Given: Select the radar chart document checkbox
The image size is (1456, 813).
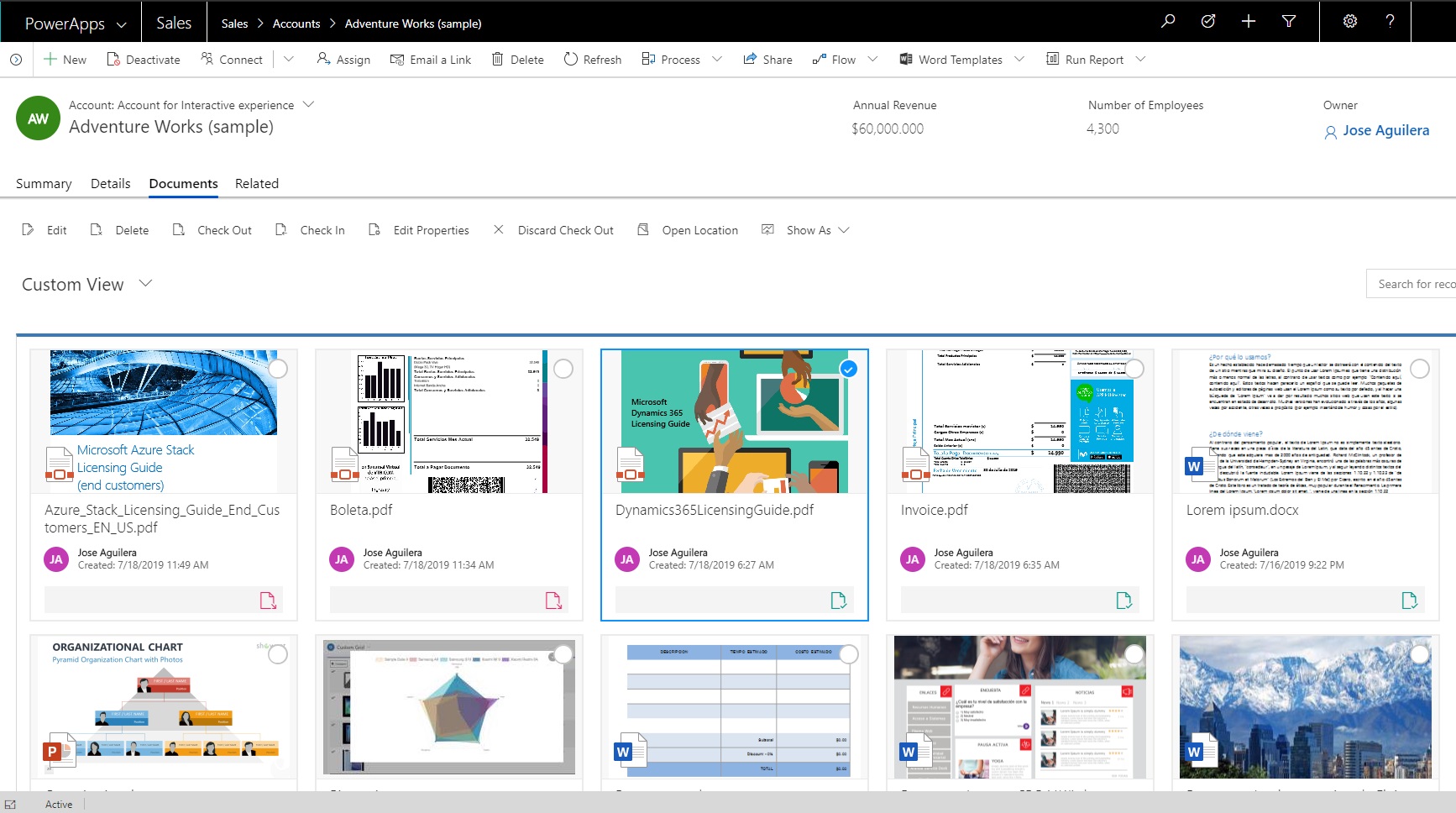Looking at the screenshot, I should point(563,654).
